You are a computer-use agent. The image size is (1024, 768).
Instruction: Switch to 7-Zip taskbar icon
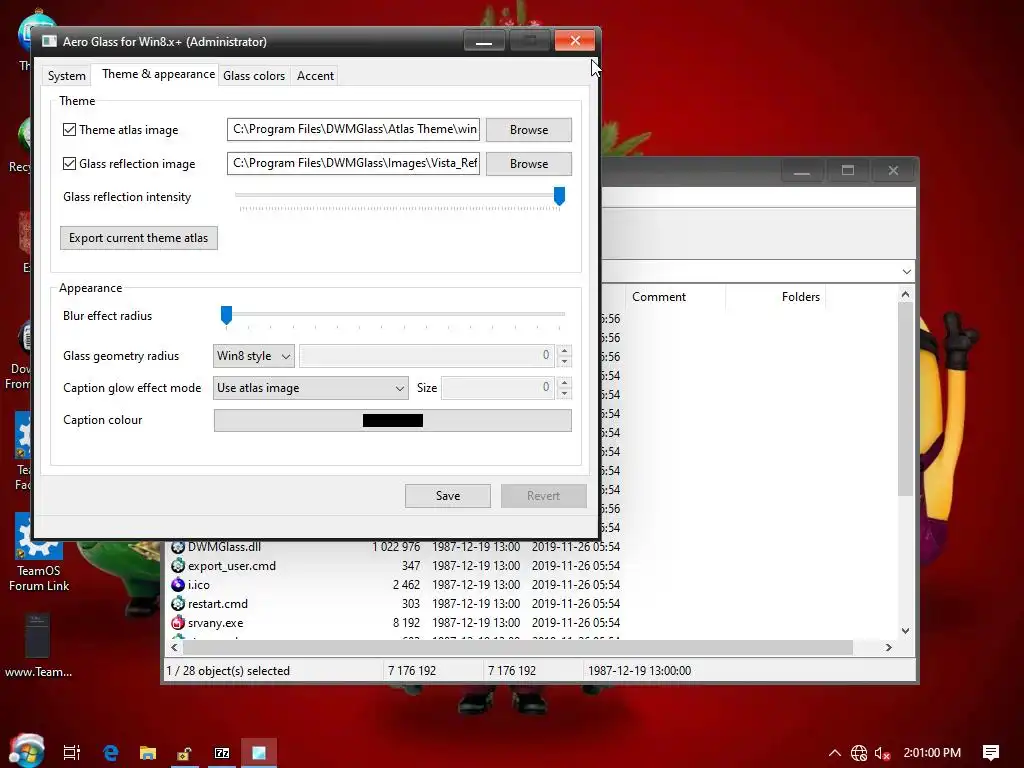(222, 752)
